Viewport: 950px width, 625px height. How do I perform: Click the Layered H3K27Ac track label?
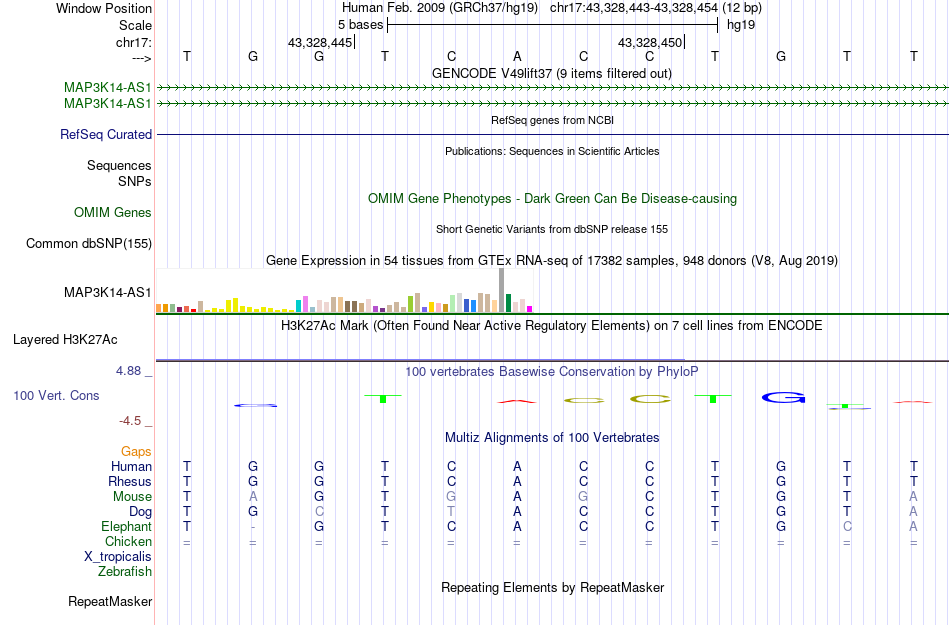[x=65, y=340]
